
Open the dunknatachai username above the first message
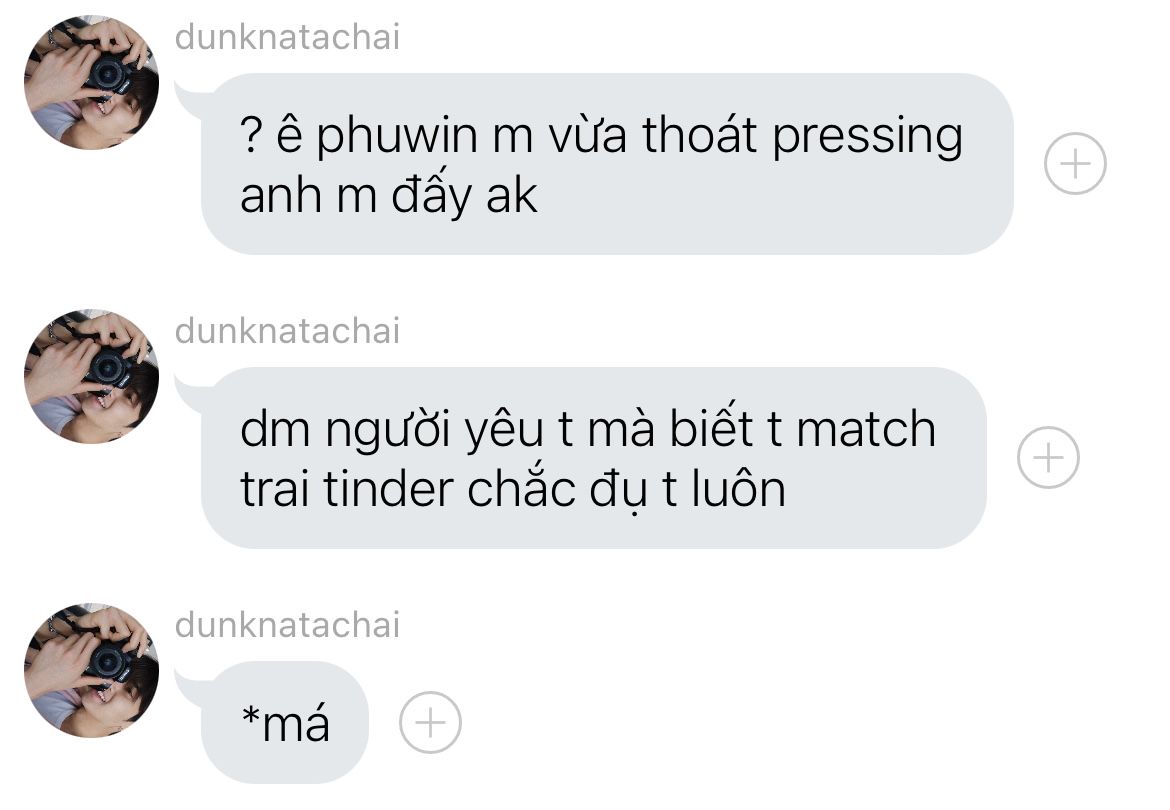287,37
